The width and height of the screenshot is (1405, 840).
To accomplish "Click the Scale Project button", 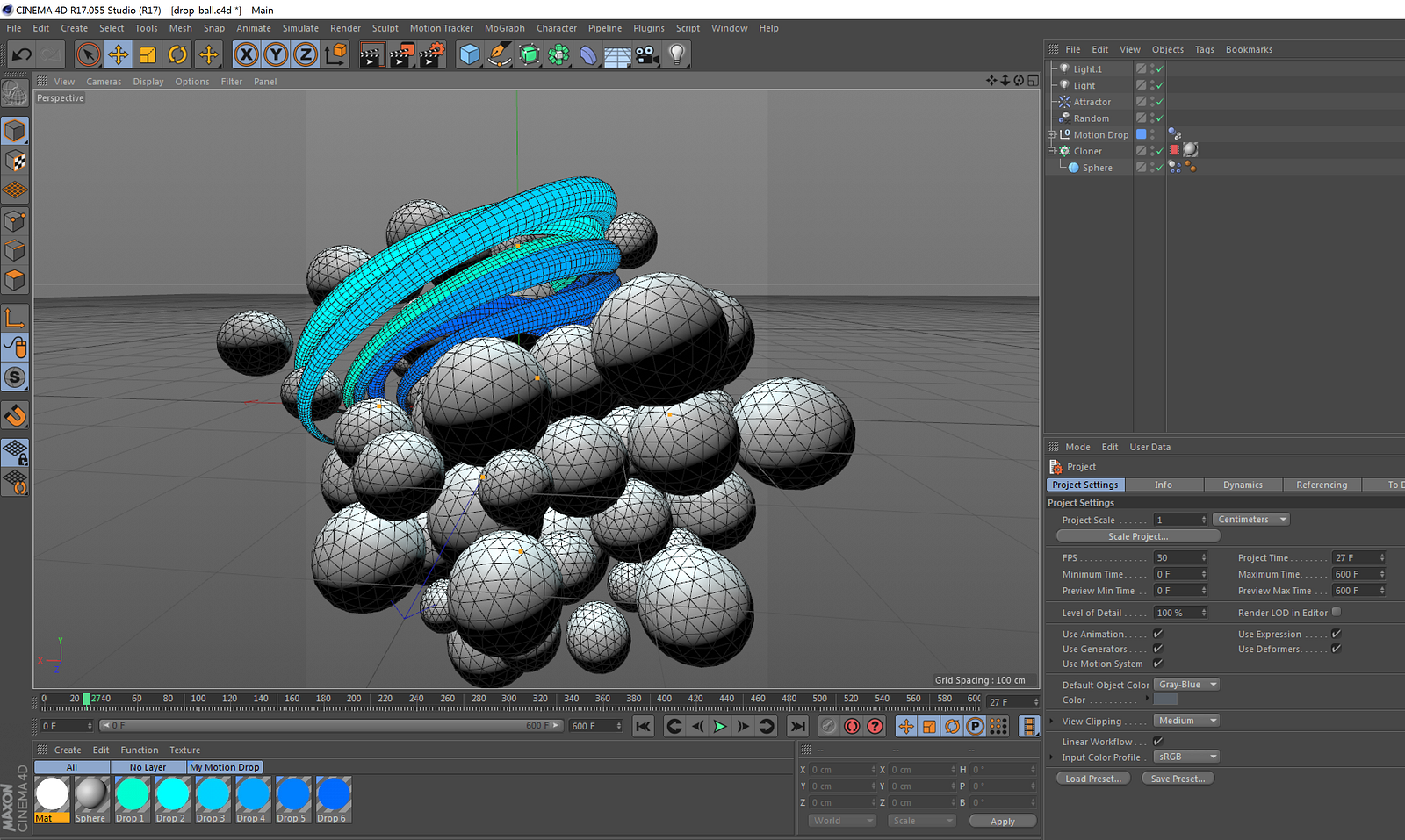I will pos(1137,536).
